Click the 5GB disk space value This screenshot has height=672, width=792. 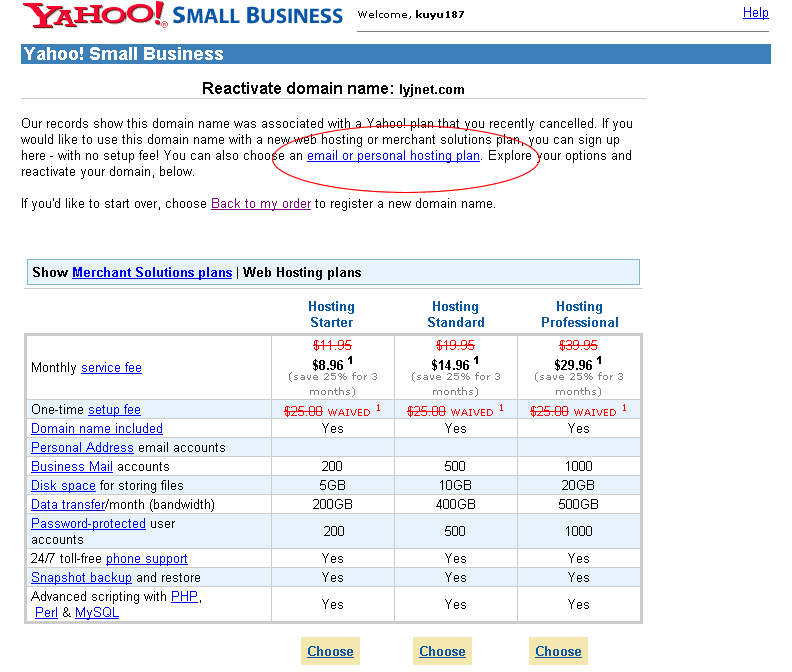332,486
